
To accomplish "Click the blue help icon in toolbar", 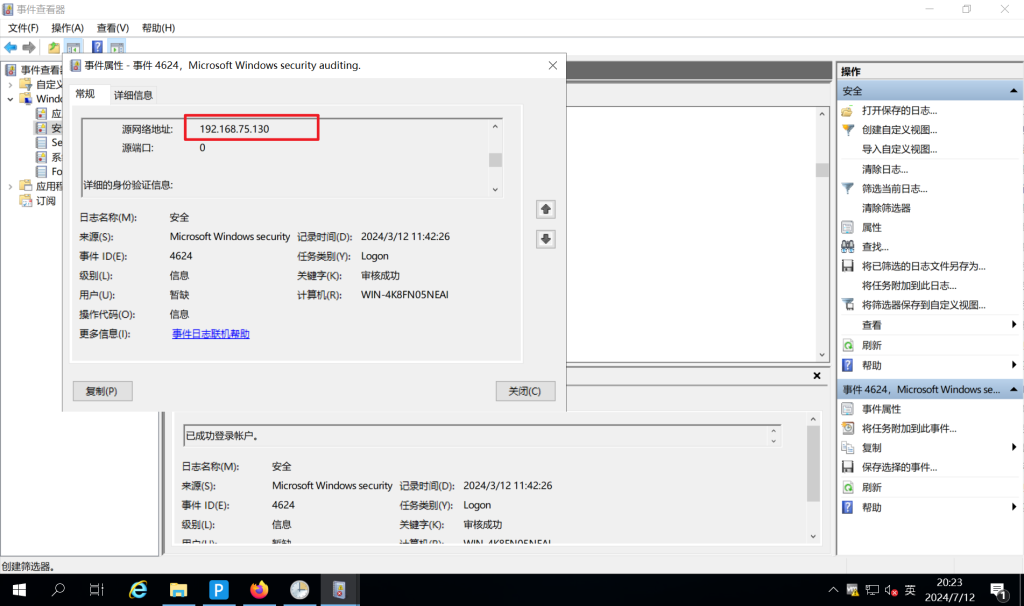I will coord(97,47).
